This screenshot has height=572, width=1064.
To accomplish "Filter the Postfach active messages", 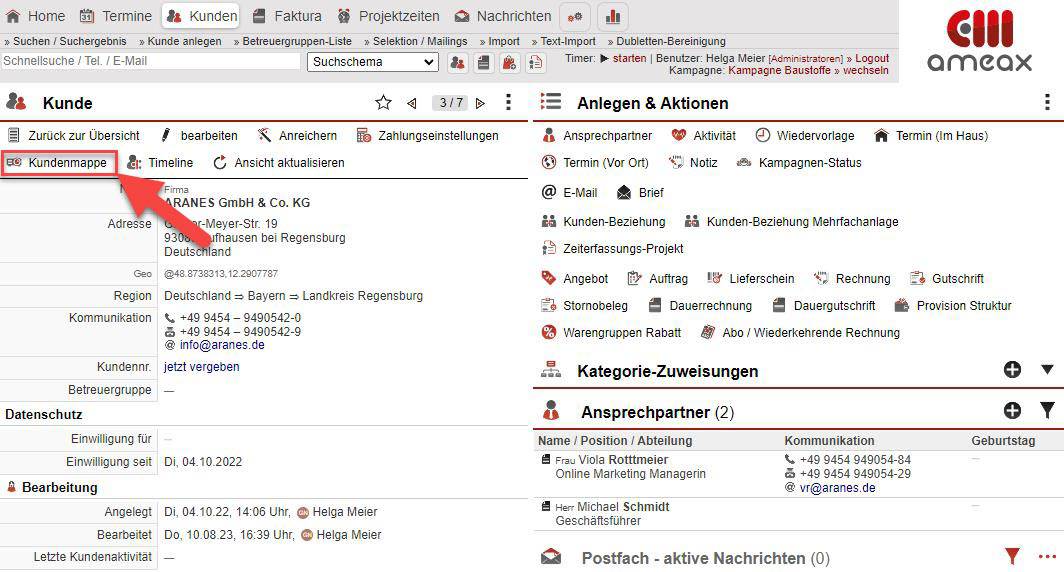I will (1012, 557).
